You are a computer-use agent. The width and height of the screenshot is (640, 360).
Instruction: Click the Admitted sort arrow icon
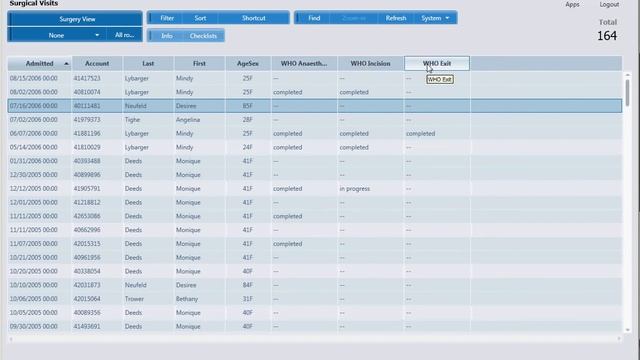pyautogui.click(x=66, y=64)
